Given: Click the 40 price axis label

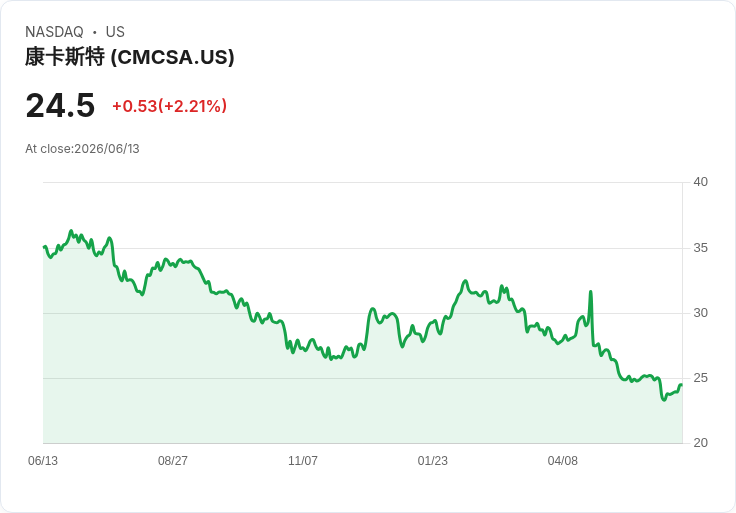Looking at the screenshot, I should (700, 182).
